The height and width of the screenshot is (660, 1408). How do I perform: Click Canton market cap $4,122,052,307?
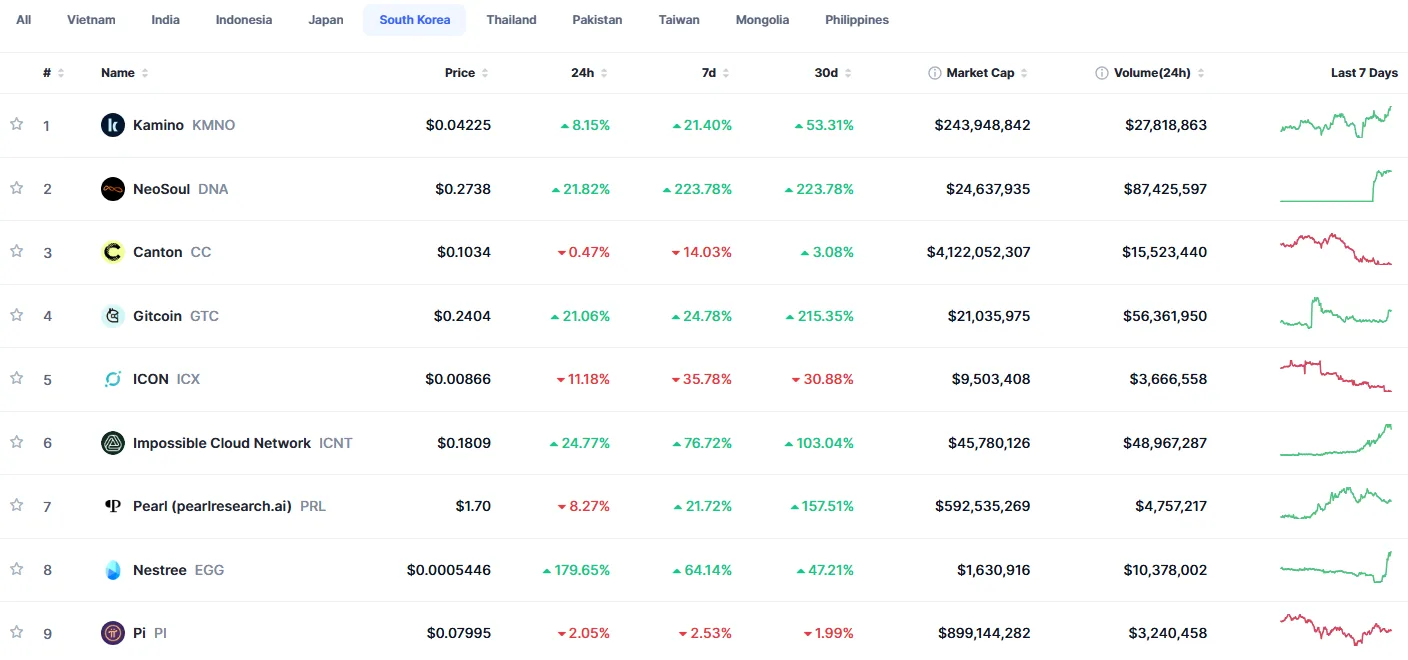coord(979,252)
